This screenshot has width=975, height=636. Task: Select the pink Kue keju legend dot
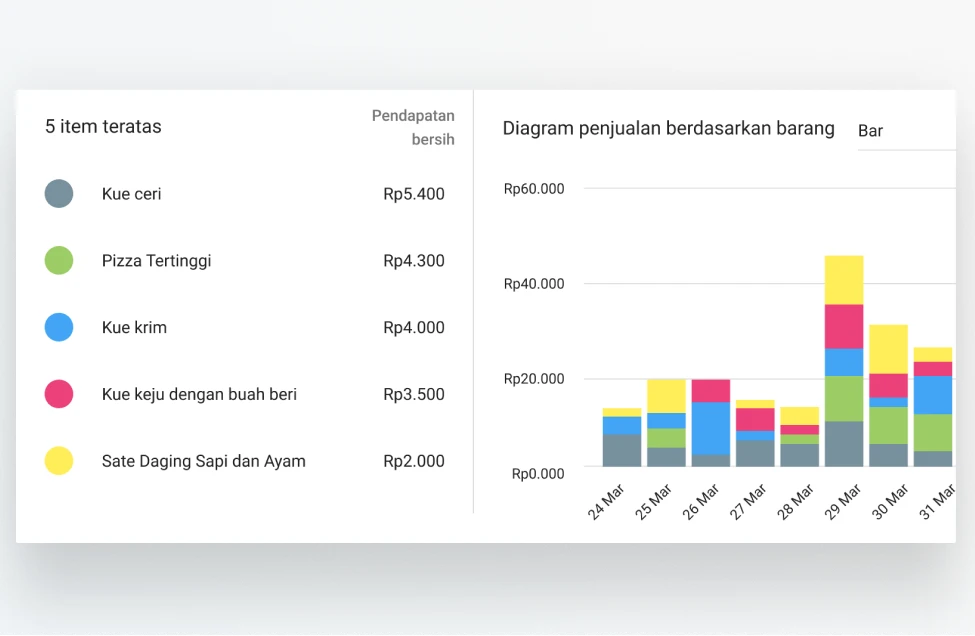59,394
